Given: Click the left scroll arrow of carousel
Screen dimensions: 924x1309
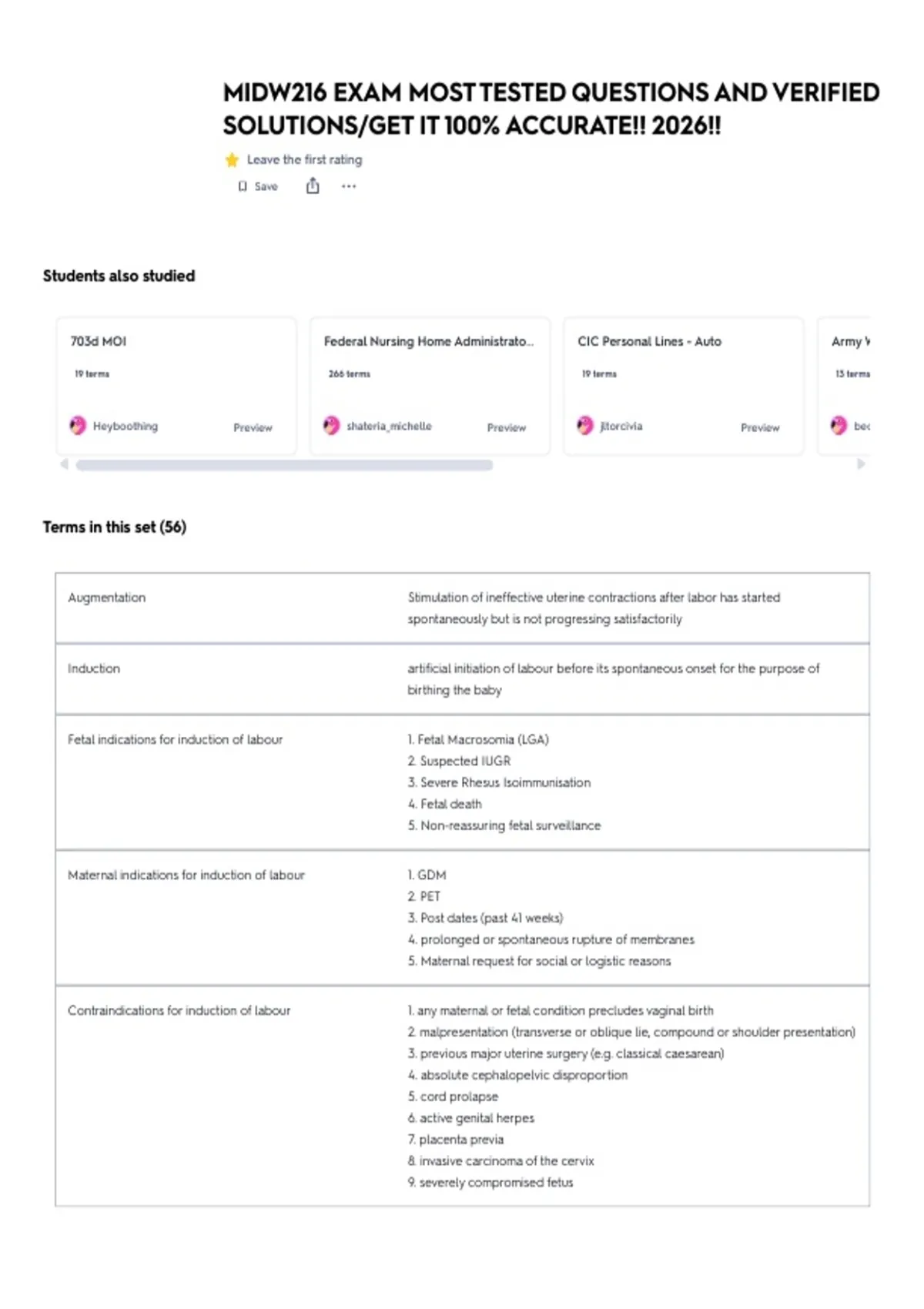Looking at the screenshot, I should (64, 464).
